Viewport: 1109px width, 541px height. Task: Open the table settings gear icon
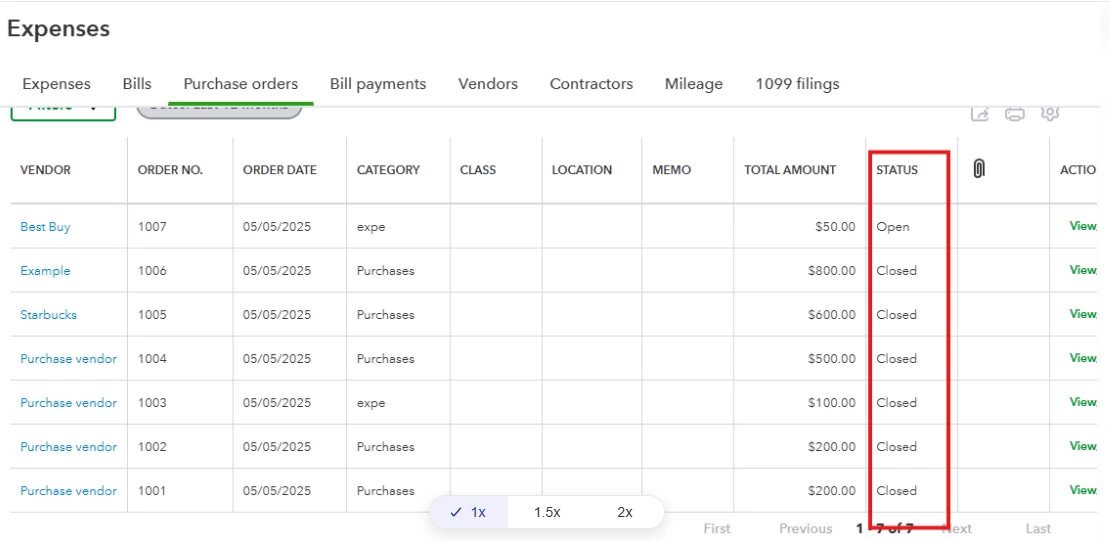click(1050, 114)
